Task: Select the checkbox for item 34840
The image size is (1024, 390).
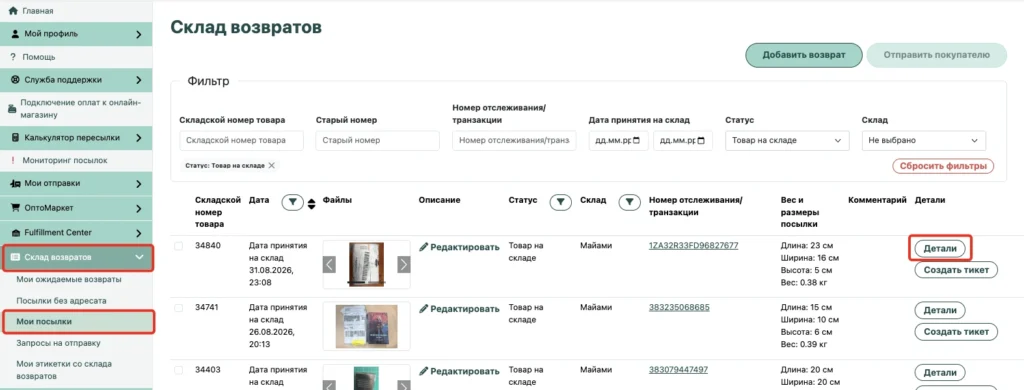Action: coord(178,246)
